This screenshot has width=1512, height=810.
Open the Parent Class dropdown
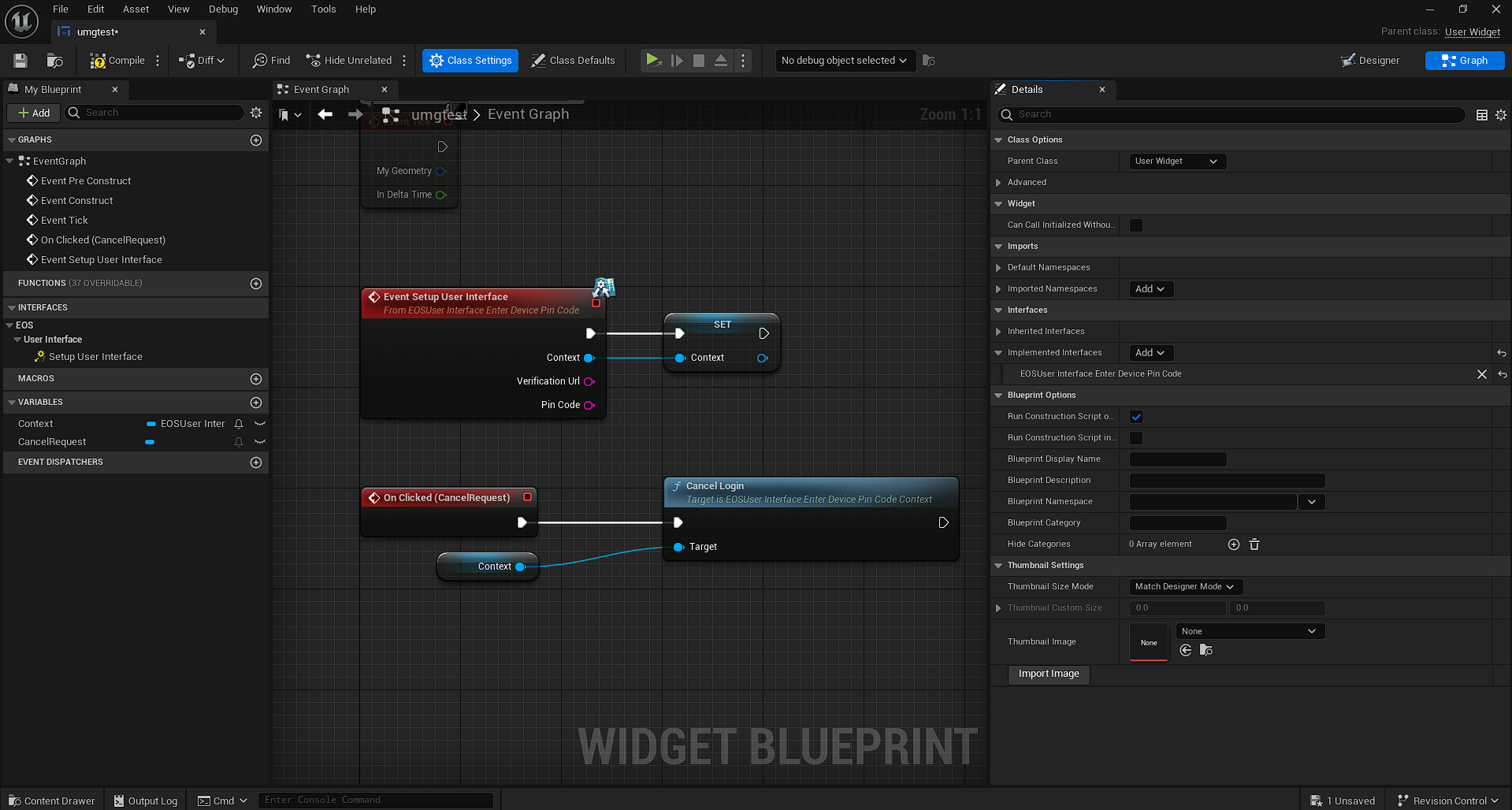(x=1176, y=161)
